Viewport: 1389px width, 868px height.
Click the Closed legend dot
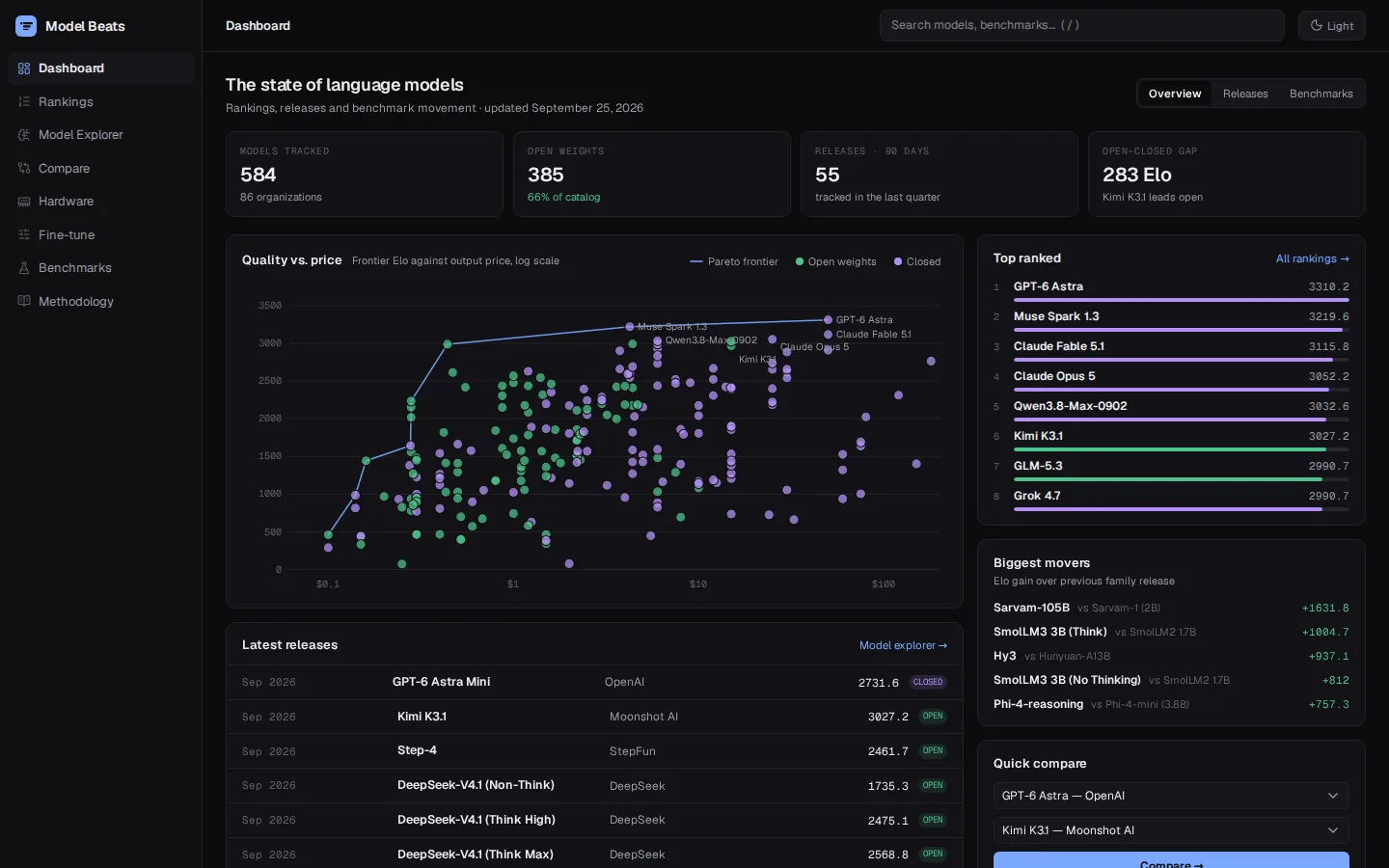[898, 261]
